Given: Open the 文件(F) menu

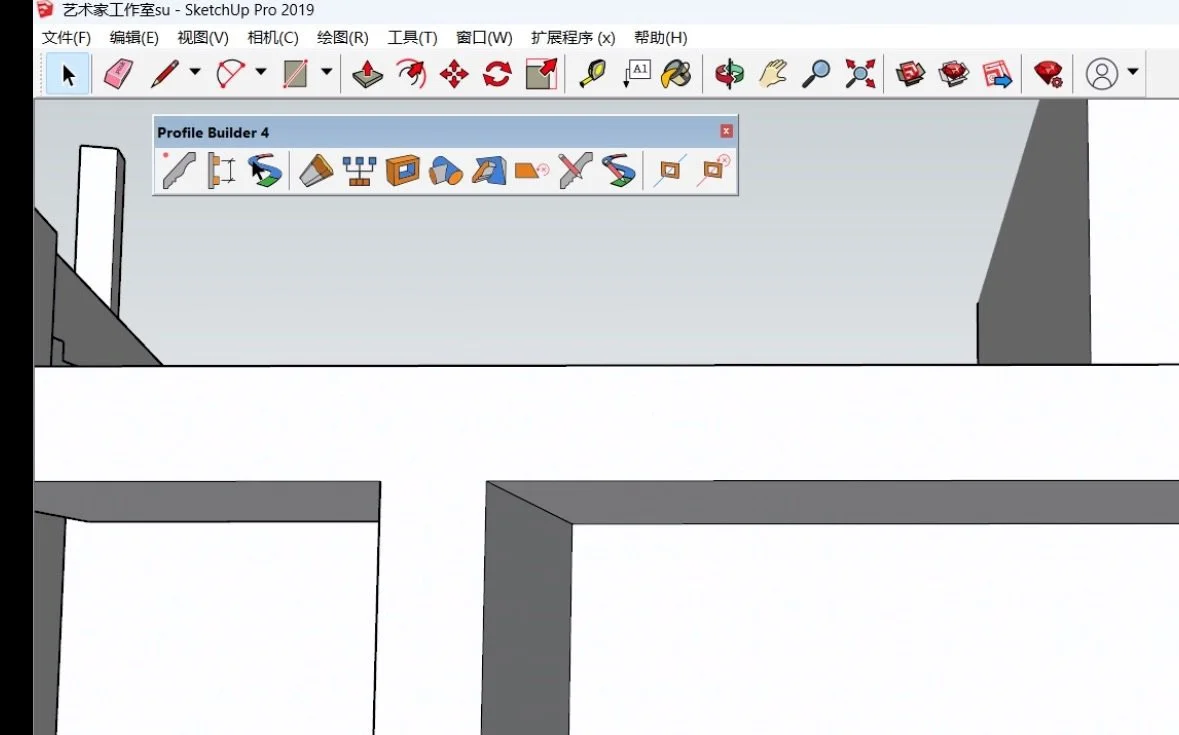Looking at the screenshot, I should click(x=66, y=38).
